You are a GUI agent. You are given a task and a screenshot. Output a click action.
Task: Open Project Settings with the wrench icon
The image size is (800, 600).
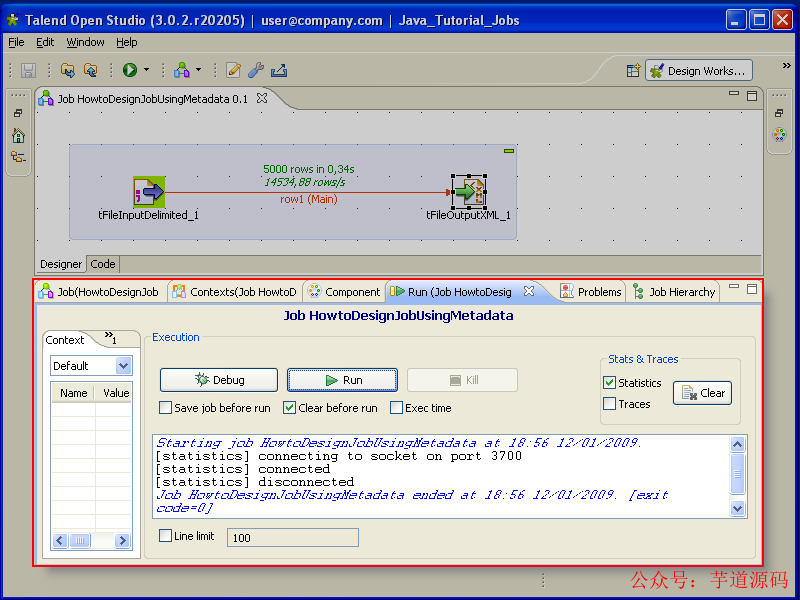[x=254, y=70]
